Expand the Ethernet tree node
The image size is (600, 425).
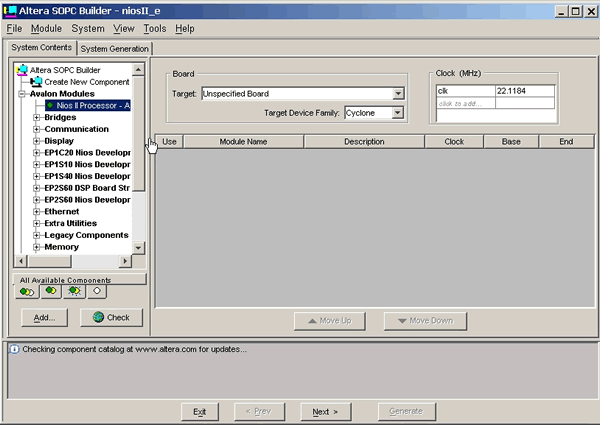coord(37,211)
